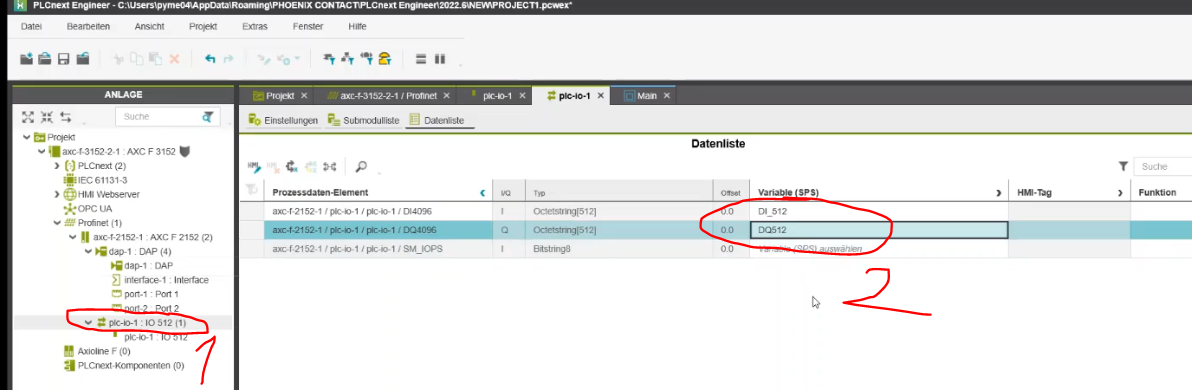Collapse the Prozessdaten-Element column with the blue chevron

click(x=483, y=193)
